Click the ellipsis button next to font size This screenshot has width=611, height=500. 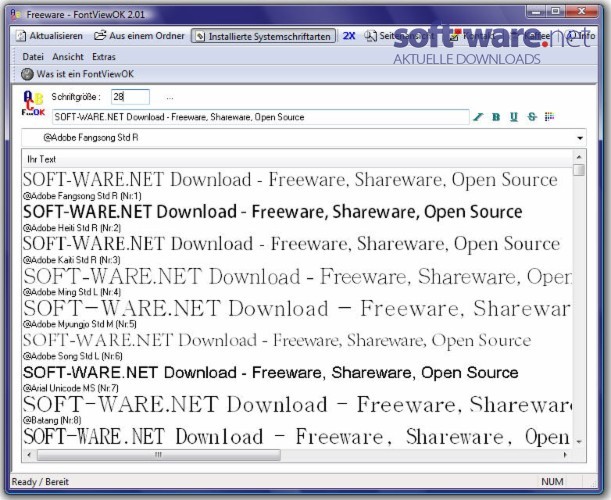coord(170,98)
